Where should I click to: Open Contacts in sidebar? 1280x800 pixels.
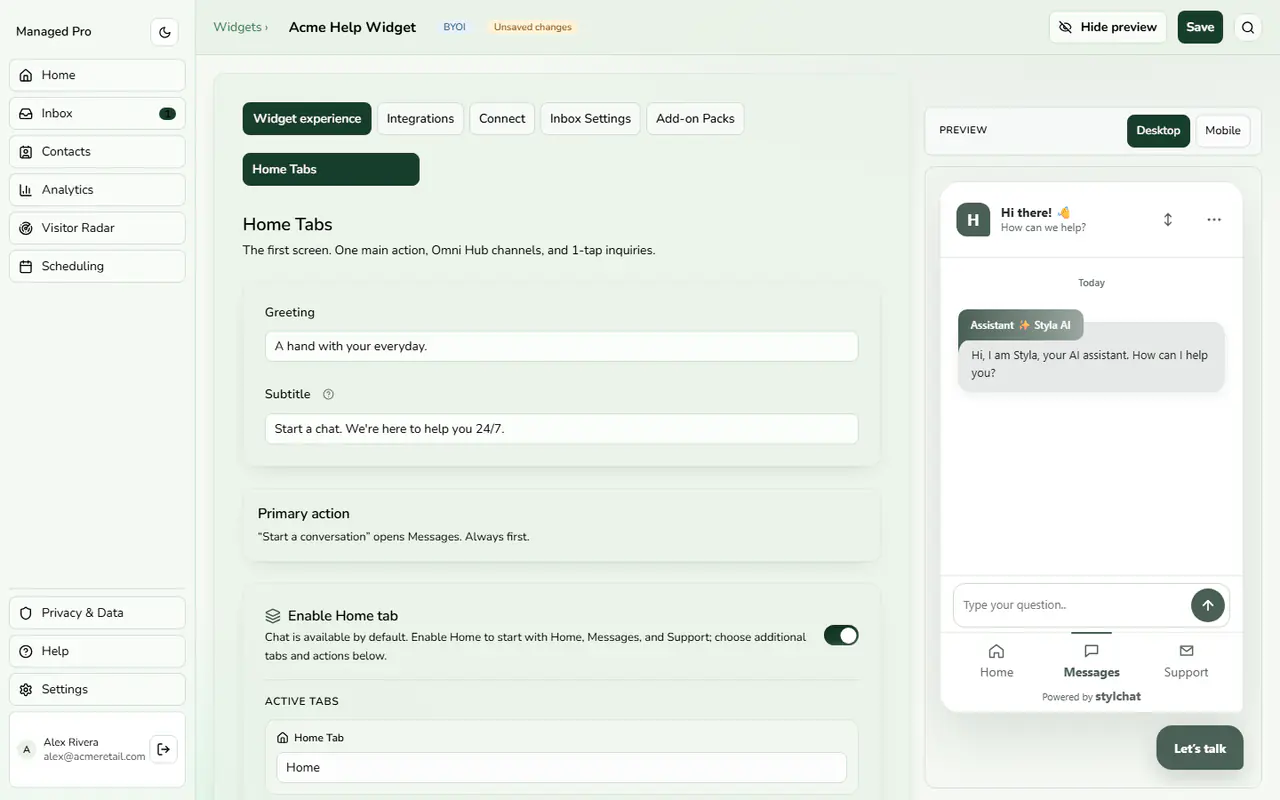point(97,152)
